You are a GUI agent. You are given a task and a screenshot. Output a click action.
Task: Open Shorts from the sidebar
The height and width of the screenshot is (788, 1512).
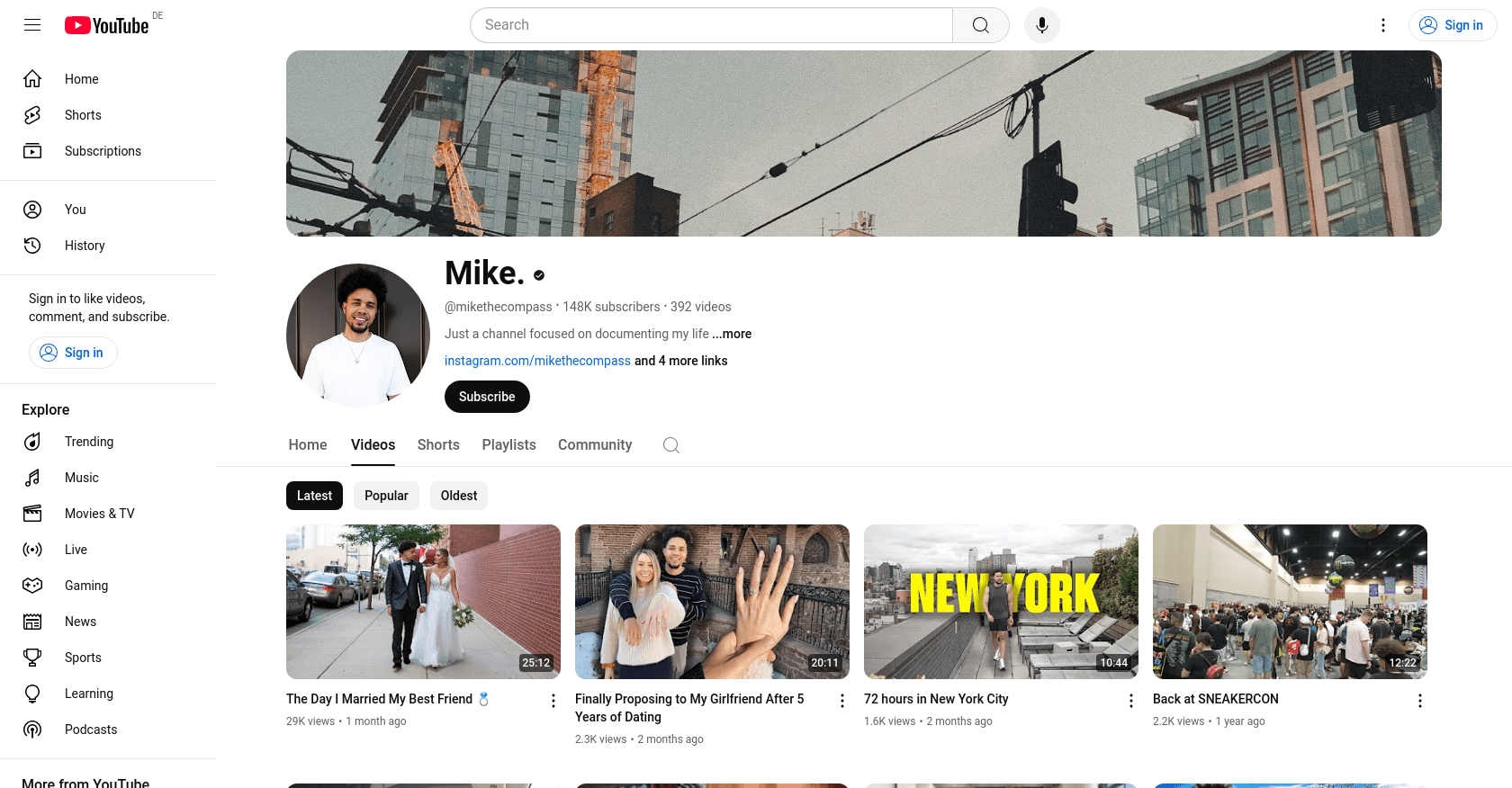coord(83,115)
